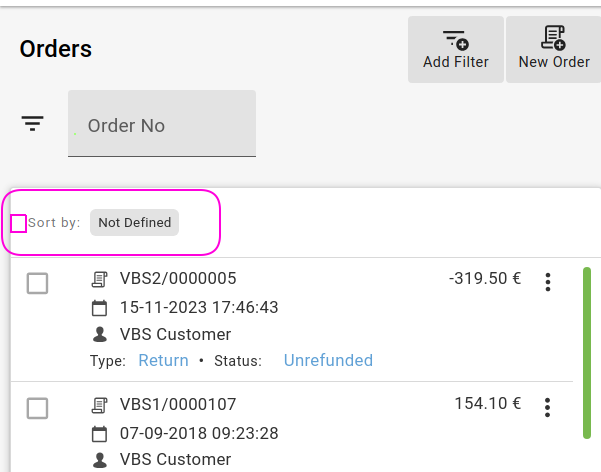601x472 pixels.
Task: Focus the Order No input field
Action: (162, 125)
